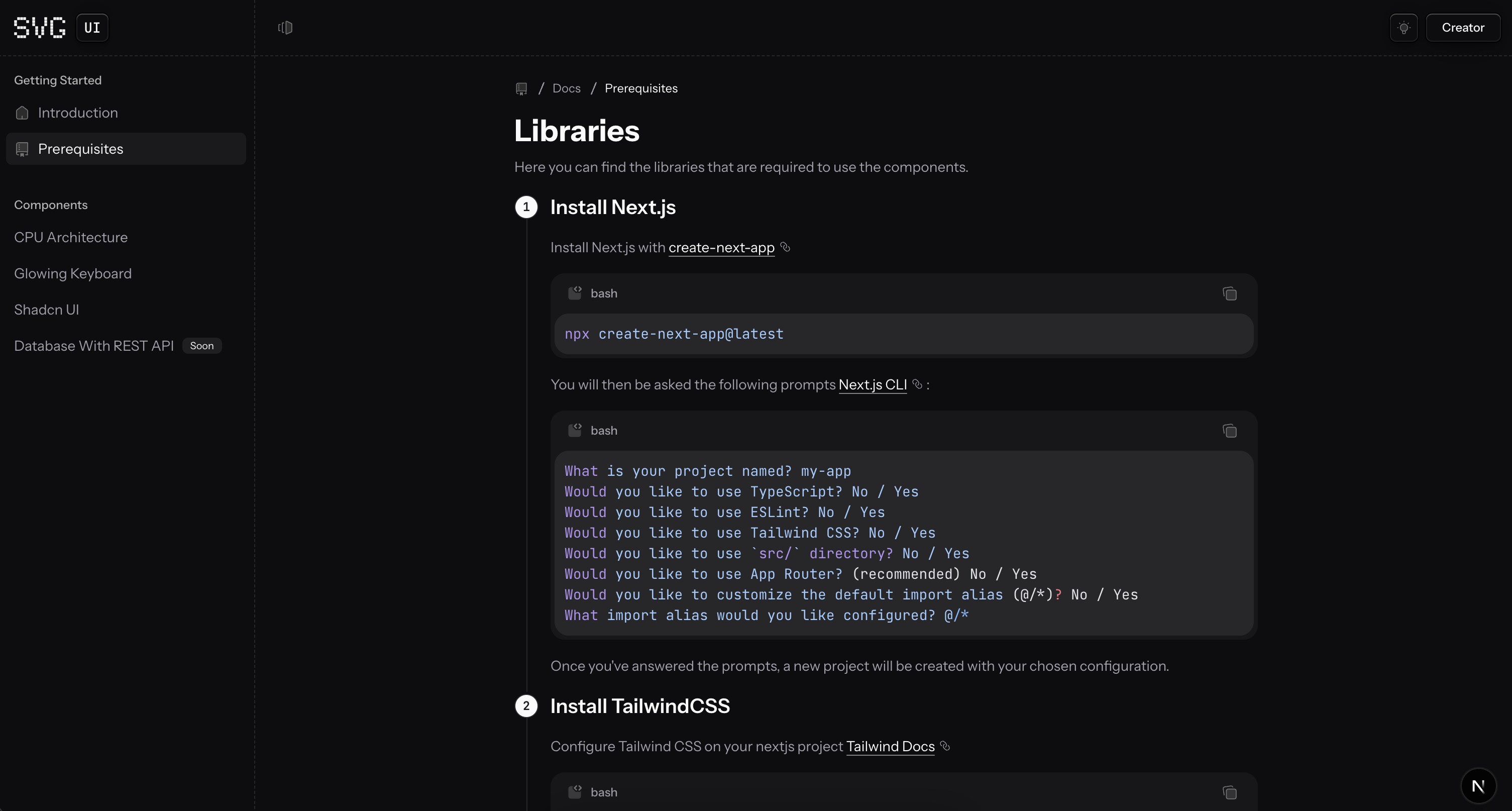Open the Next.js dev tools indicator
Screen dimensions: 1512x811
click(1478, 786)
